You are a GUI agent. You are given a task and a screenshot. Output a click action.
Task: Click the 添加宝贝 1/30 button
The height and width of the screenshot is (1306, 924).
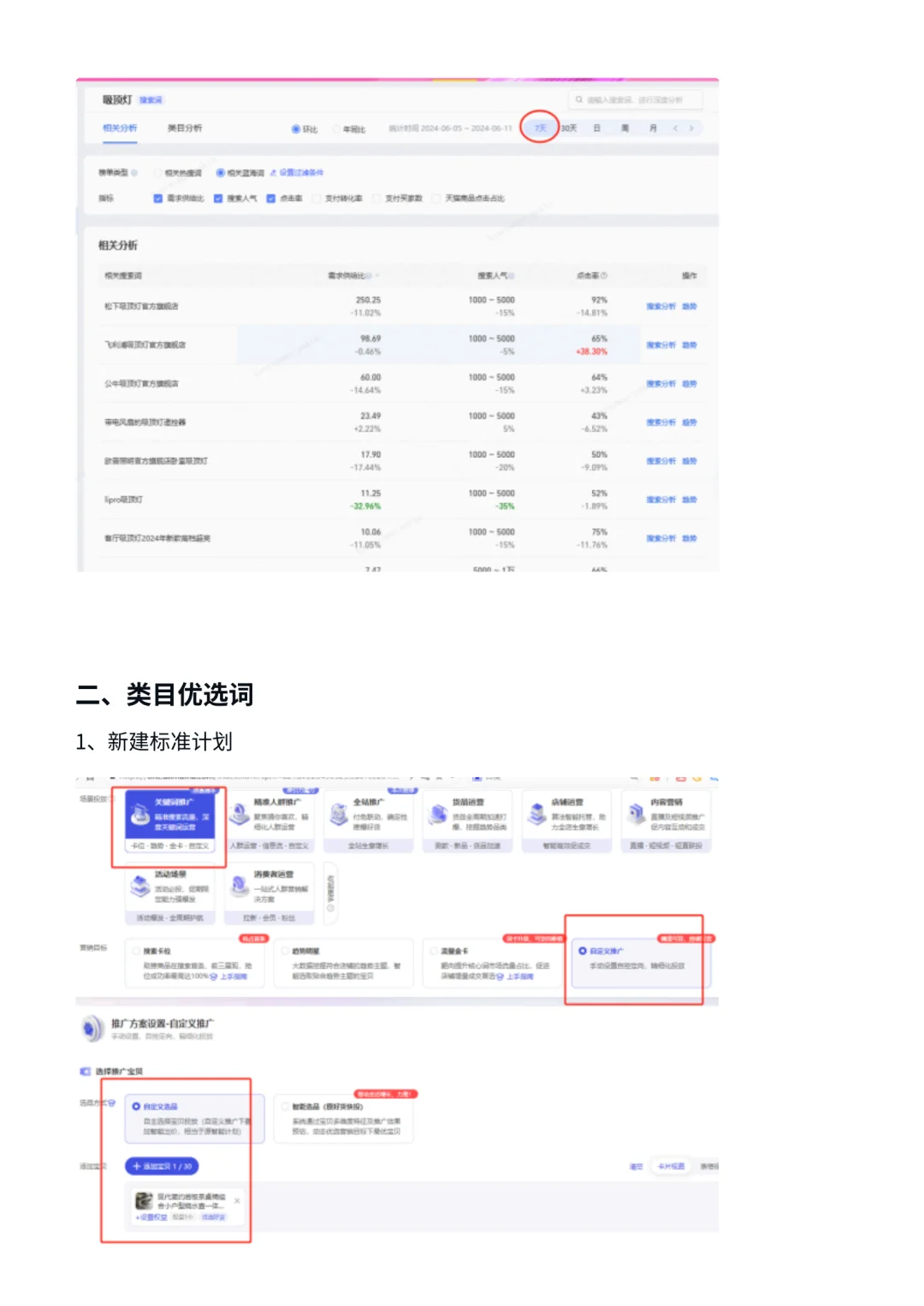[161, 1165]
